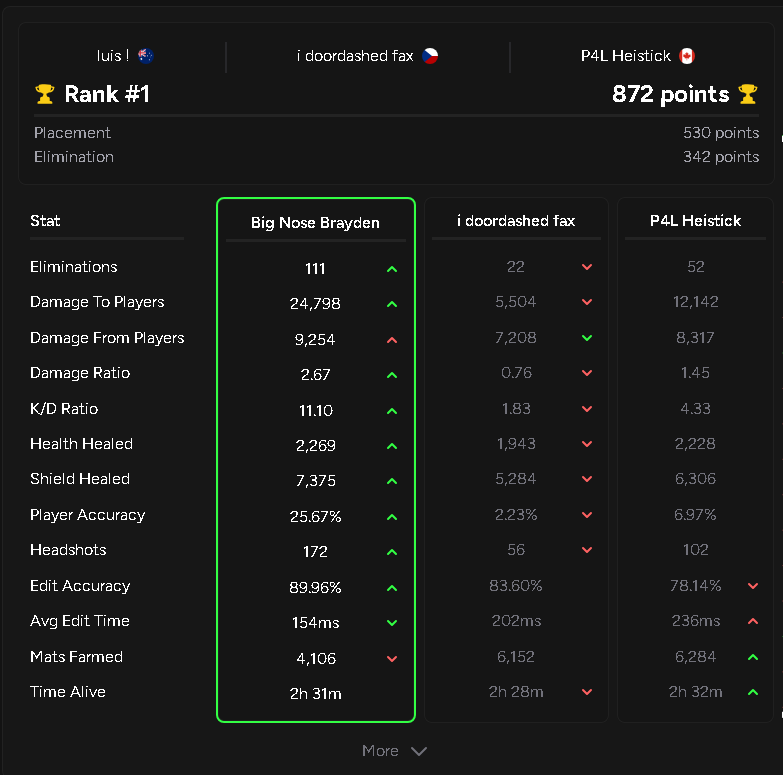Click red down arrow beside 78.14%
Image resolution: width=783 pixels, height=775 pixels.
pyautogui.click(x=753, y=586)
